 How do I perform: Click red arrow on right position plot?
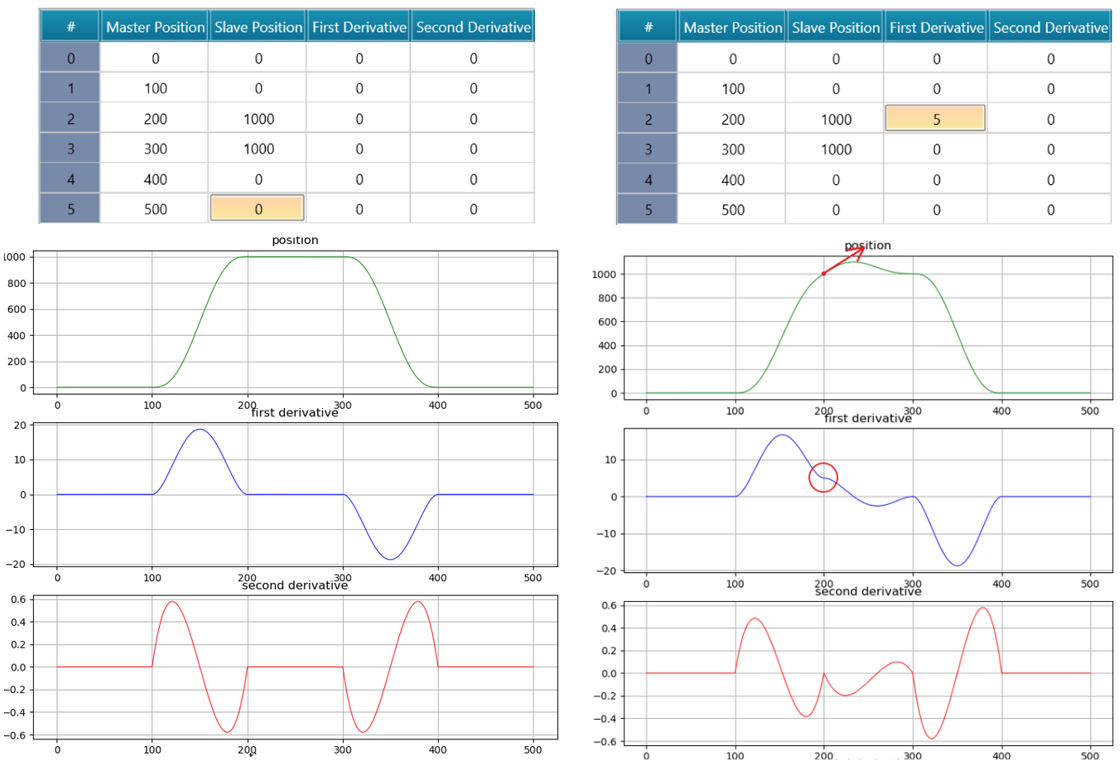pyautogui.click(x=844, y=260)
